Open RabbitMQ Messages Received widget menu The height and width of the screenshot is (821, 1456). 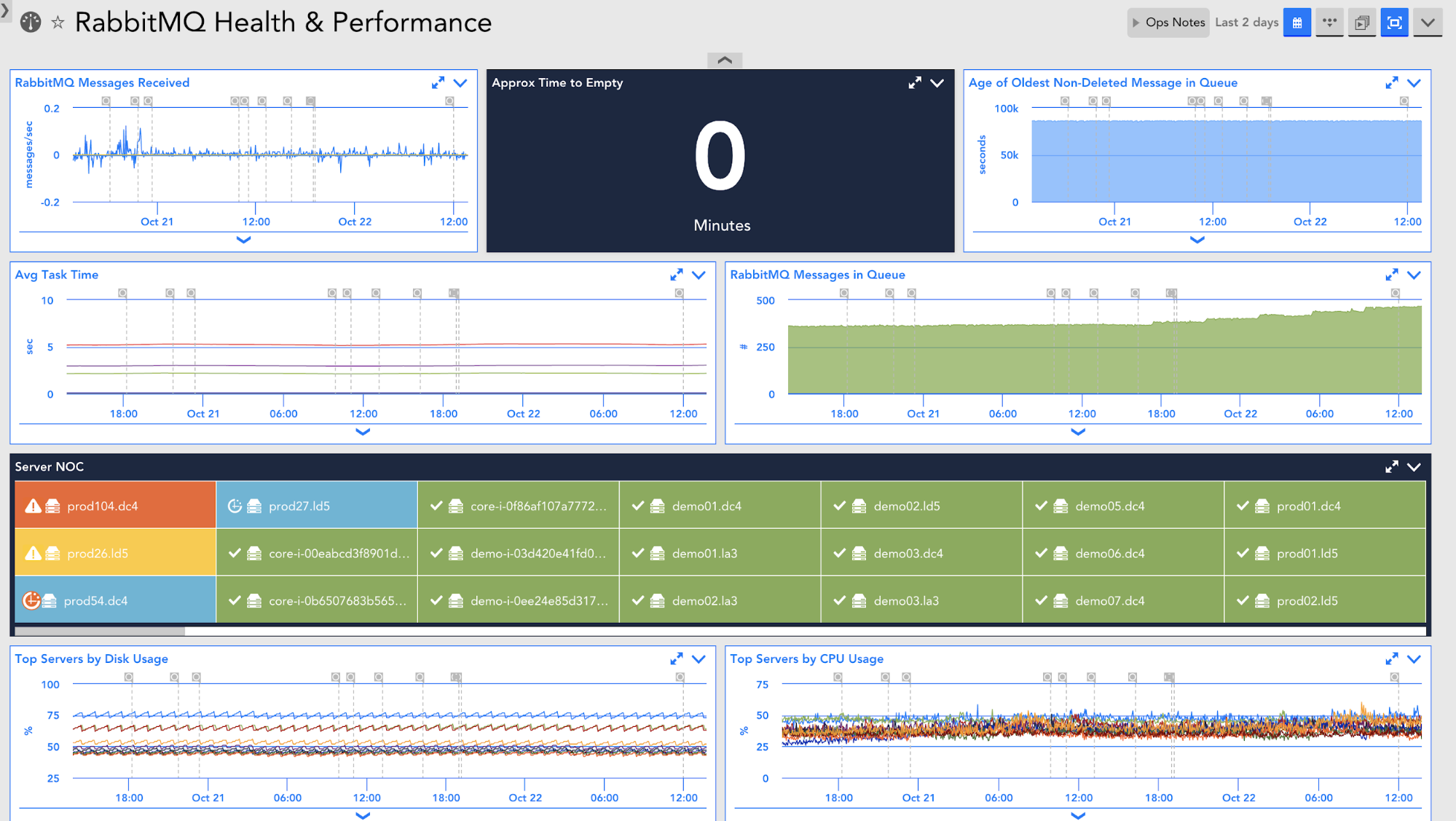[x=460, y=83]
